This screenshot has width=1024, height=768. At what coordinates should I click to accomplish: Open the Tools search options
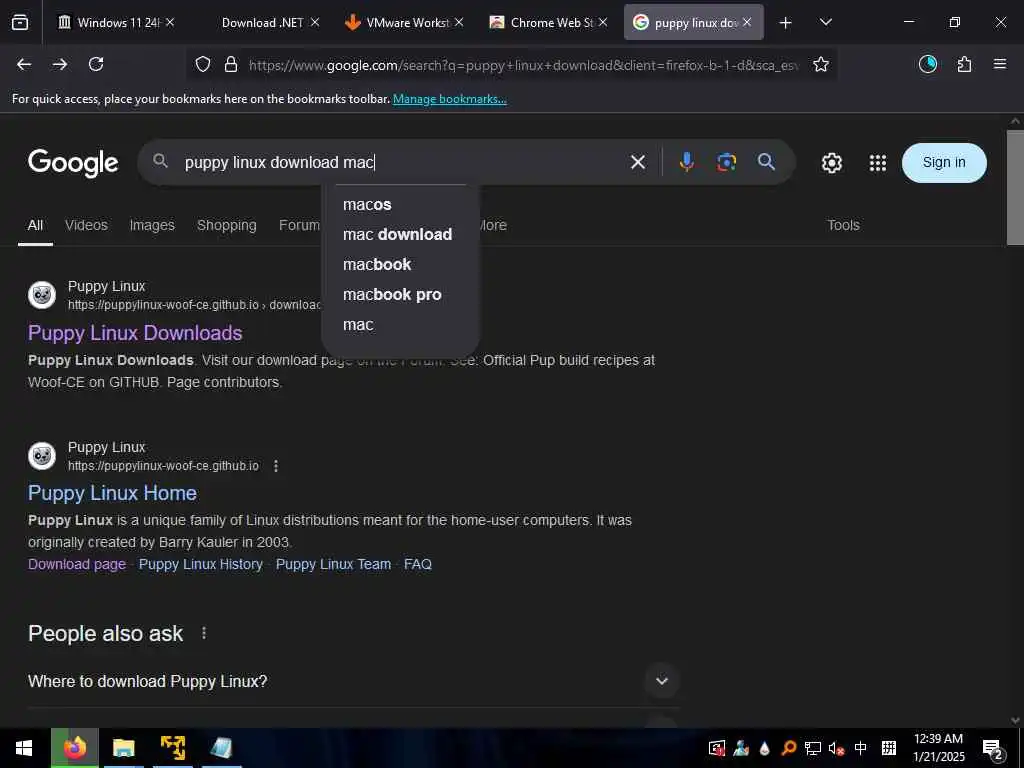(x=843, y=225)
